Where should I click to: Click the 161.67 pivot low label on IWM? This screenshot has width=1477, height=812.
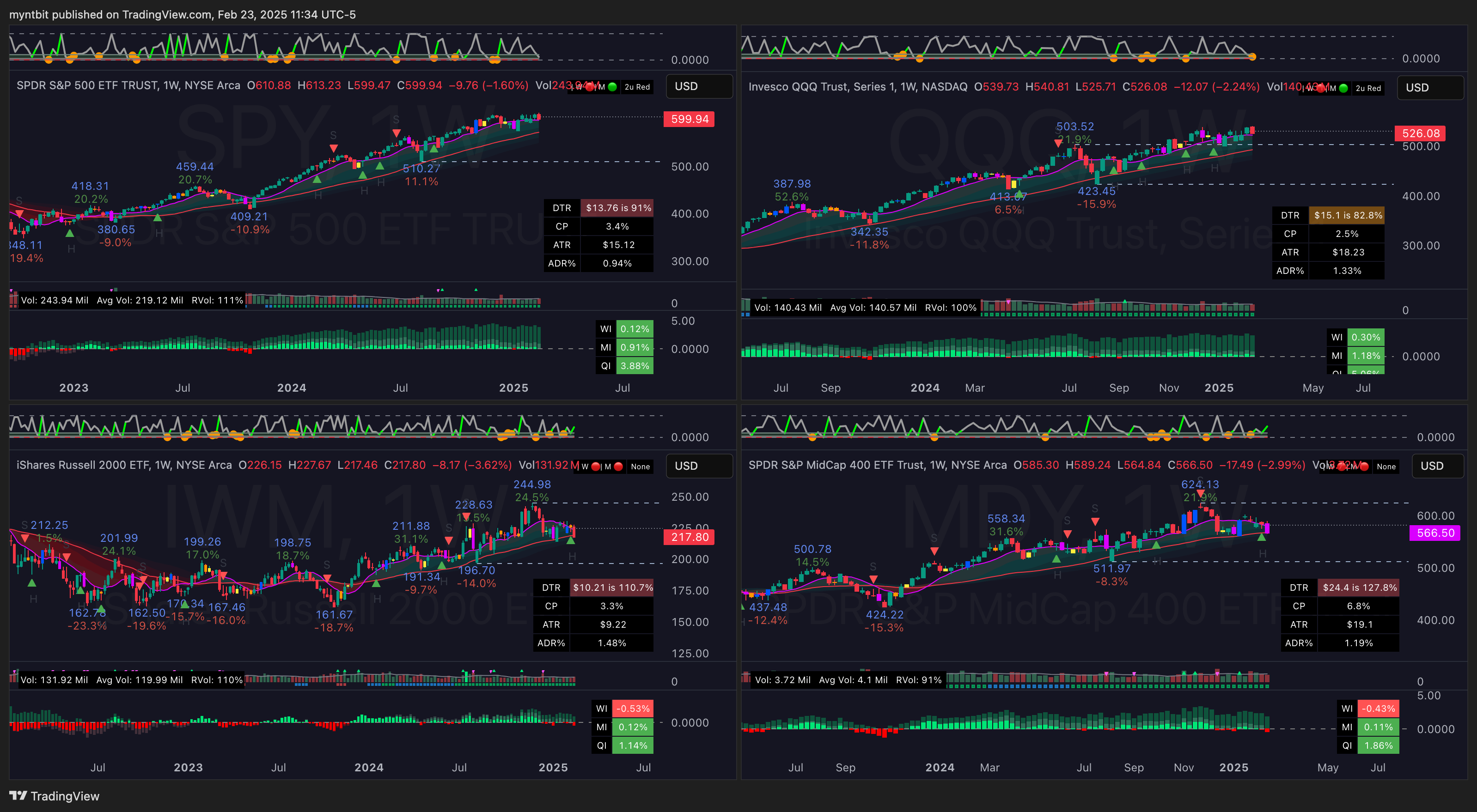[x=334, y=615]
